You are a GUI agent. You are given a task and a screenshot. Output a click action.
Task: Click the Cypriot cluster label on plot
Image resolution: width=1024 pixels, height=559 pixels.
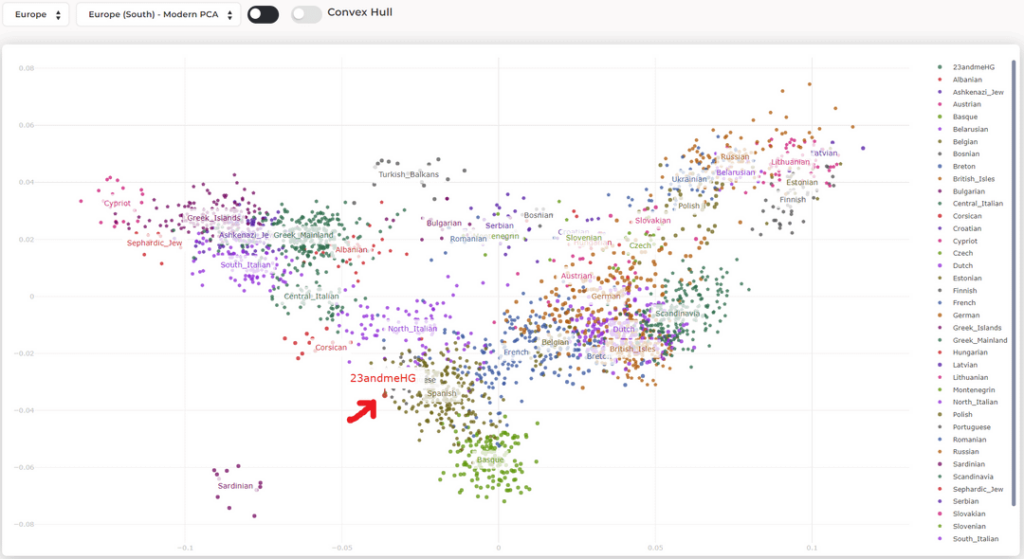(x=118, y=203)
